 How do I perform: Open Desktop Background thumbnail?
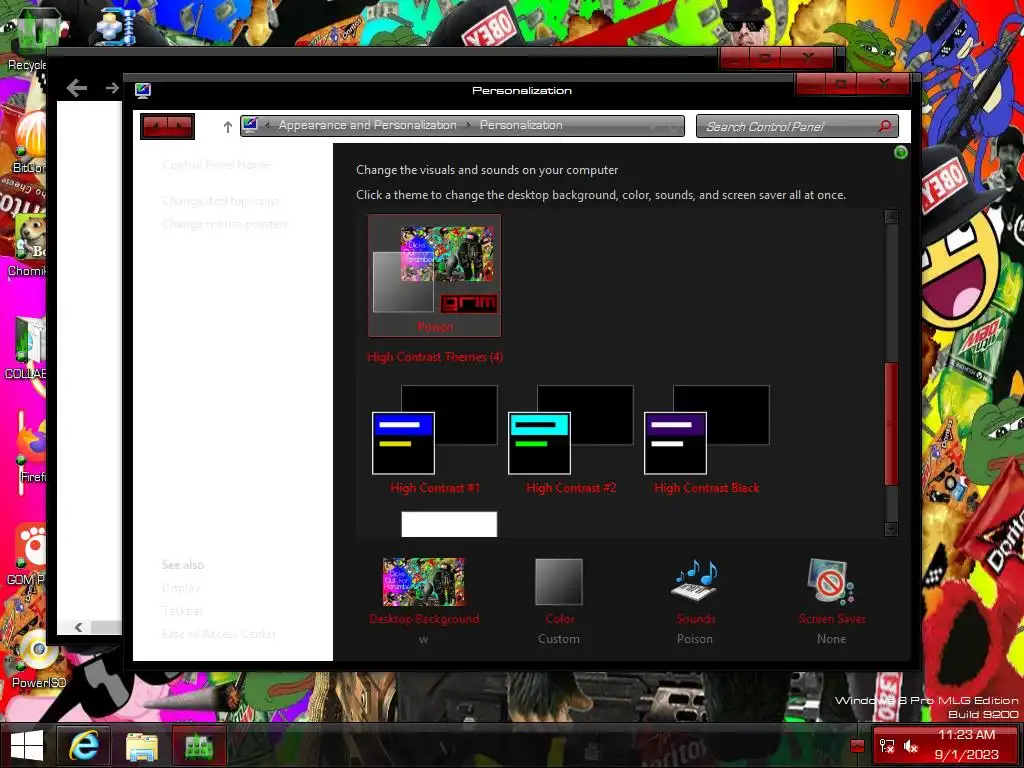coord(424,581)
